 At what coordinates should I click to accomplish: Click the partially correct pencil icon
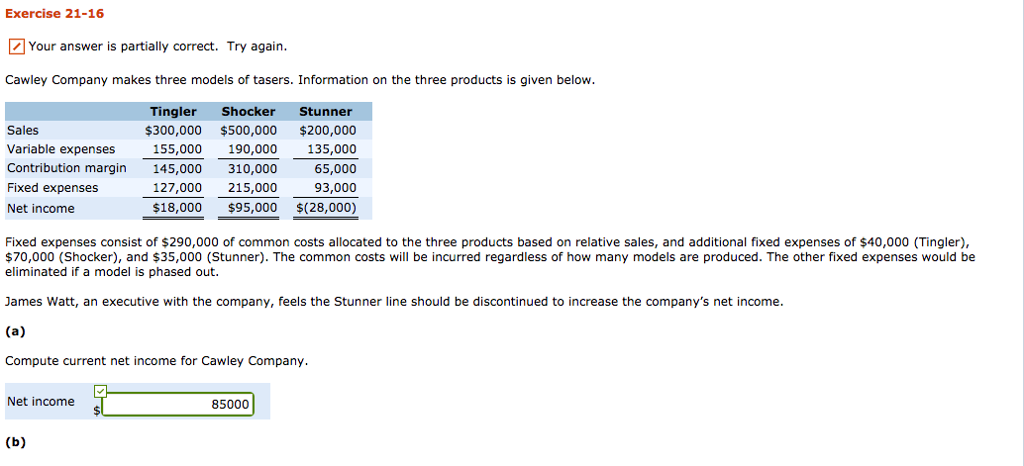coord(16,47)
